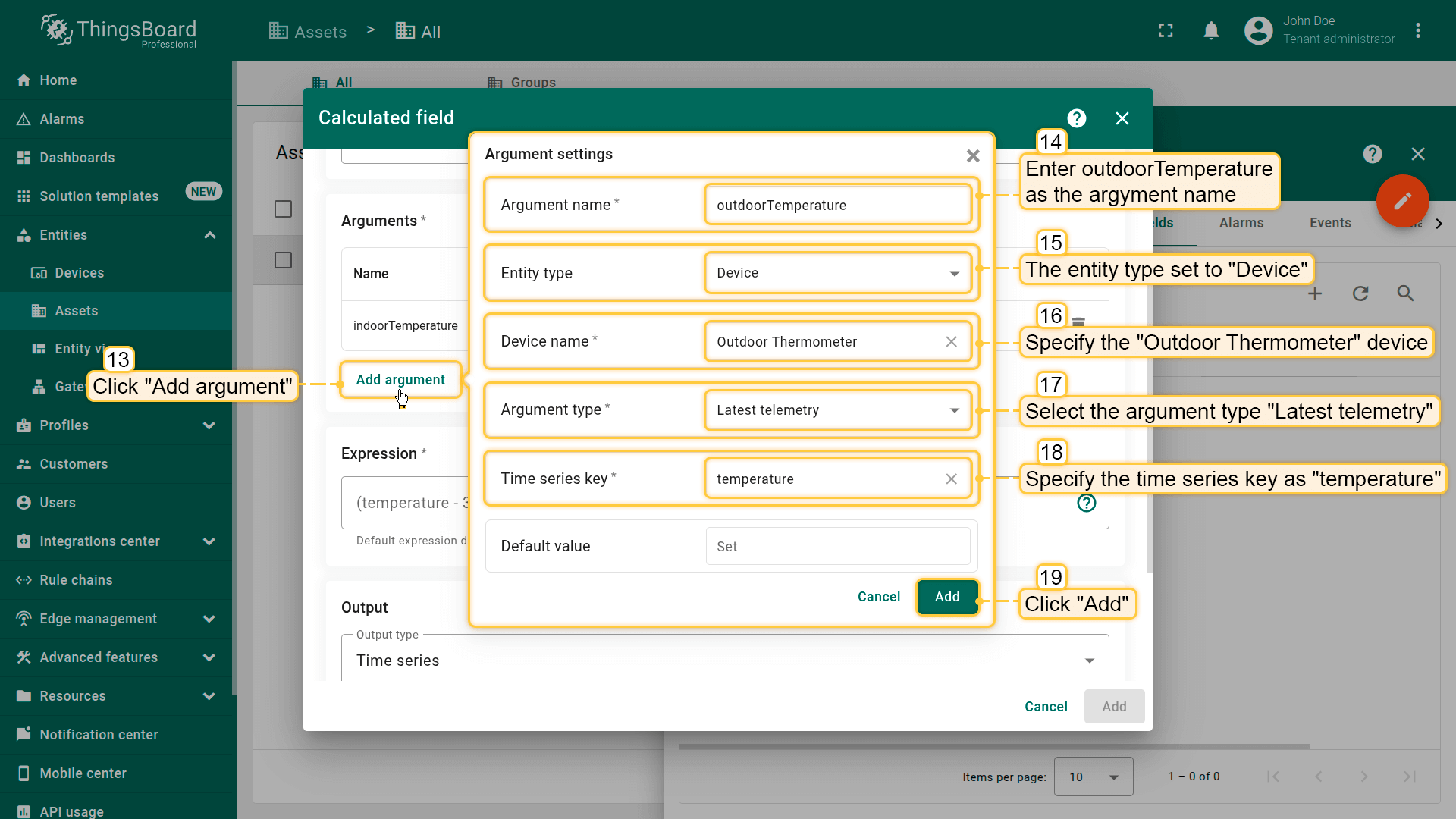Click the orange edit pencil button
The height and width of the screenshot is (819, 1456).
[x=1402, y=201]
